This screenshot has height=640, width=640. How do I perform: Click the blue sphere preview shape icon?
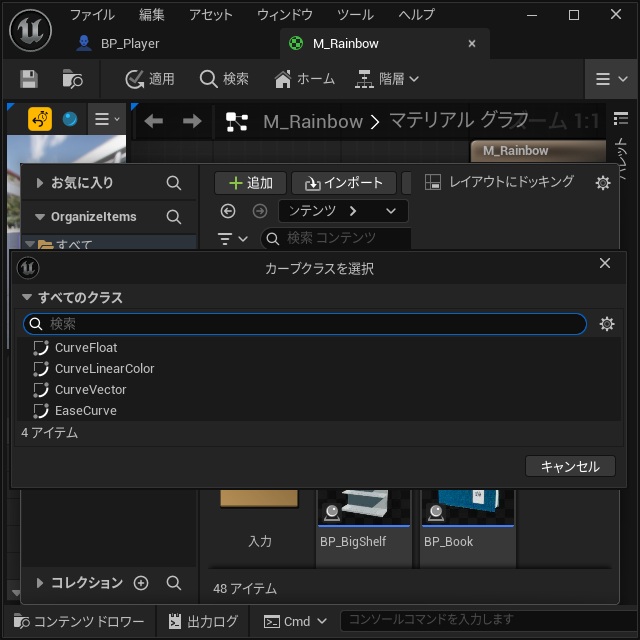[x=70, y=119]
